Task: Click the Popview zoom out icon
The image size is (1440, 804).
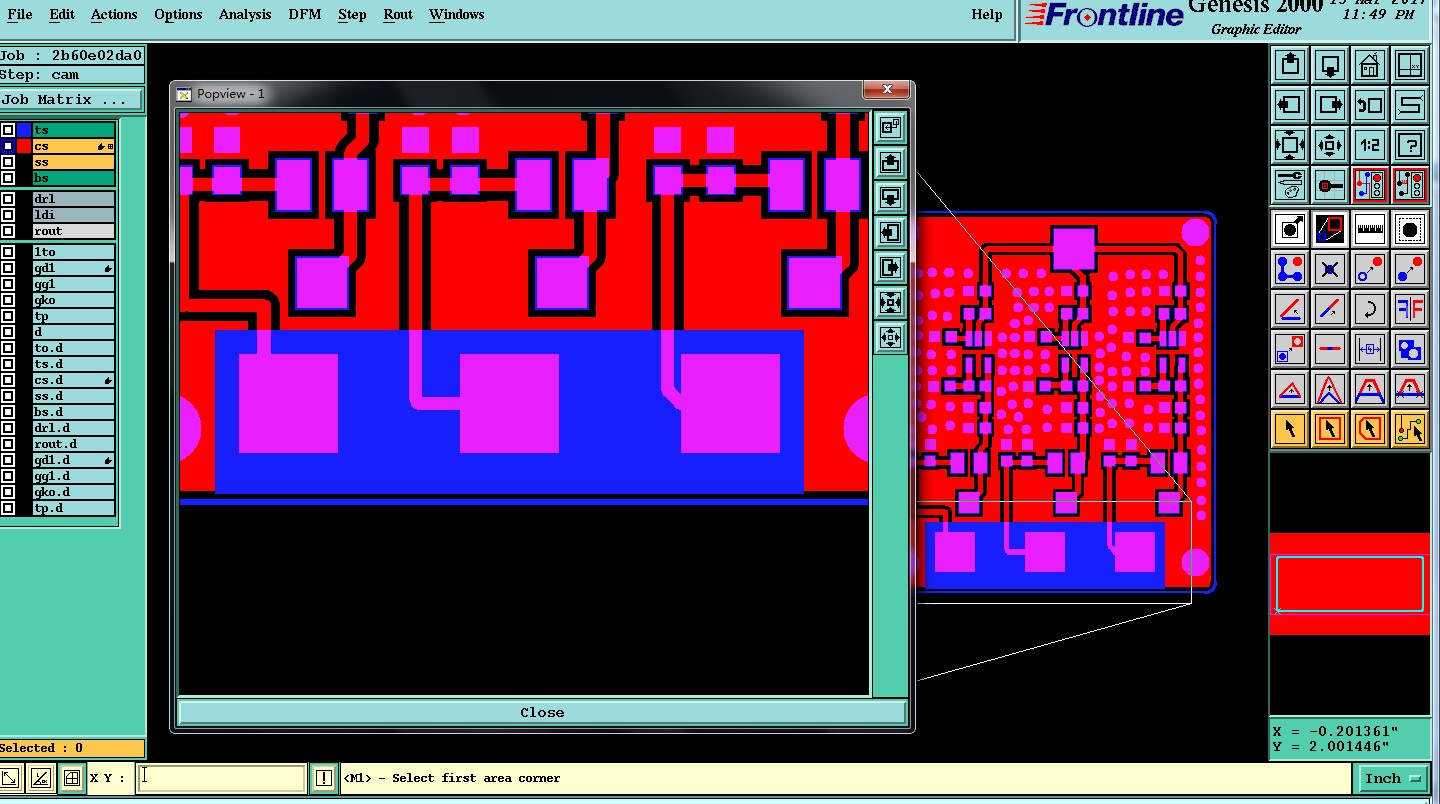Action: pyautogui.click(x=890, y=337)
